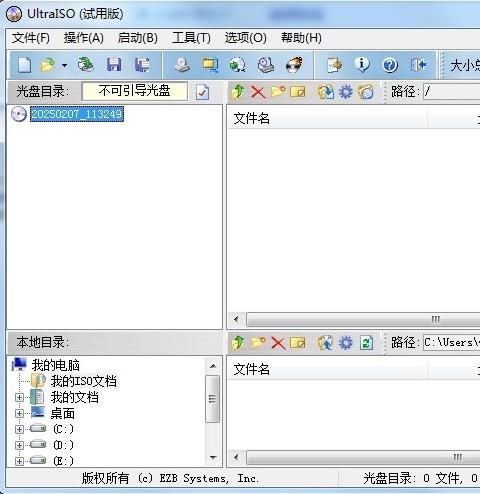Screen dimensions: 480x494
Task: Save the ISO with floppy disk icon
Action: [x=114, y=65]
